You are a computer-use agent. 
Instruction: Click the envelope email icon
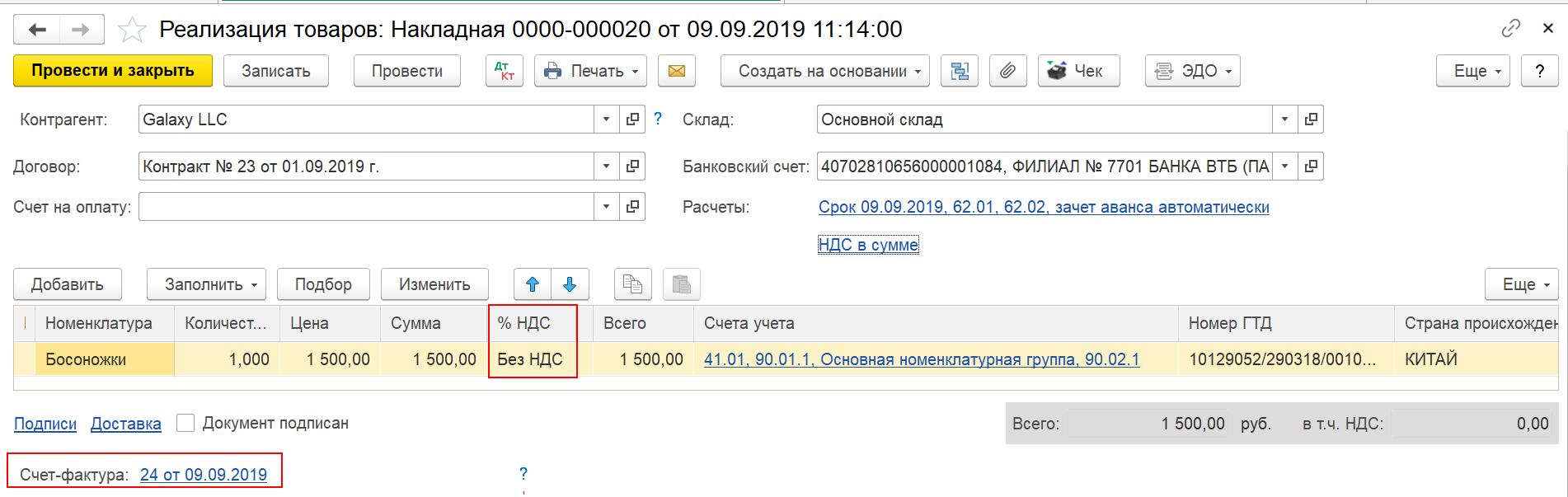677,71
